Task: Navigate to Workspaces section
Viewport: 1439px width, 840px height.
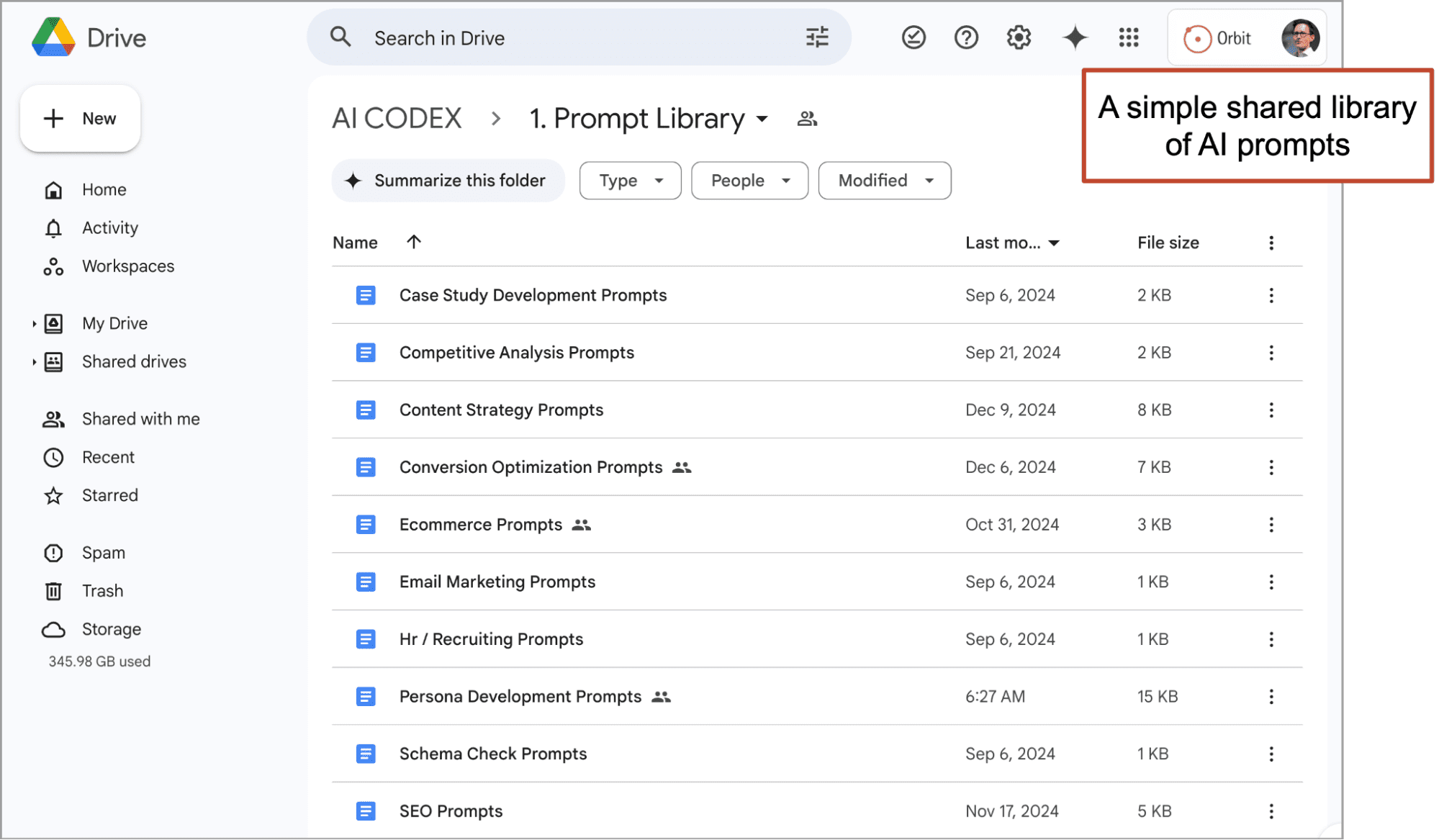Action: tap(127, 265)
